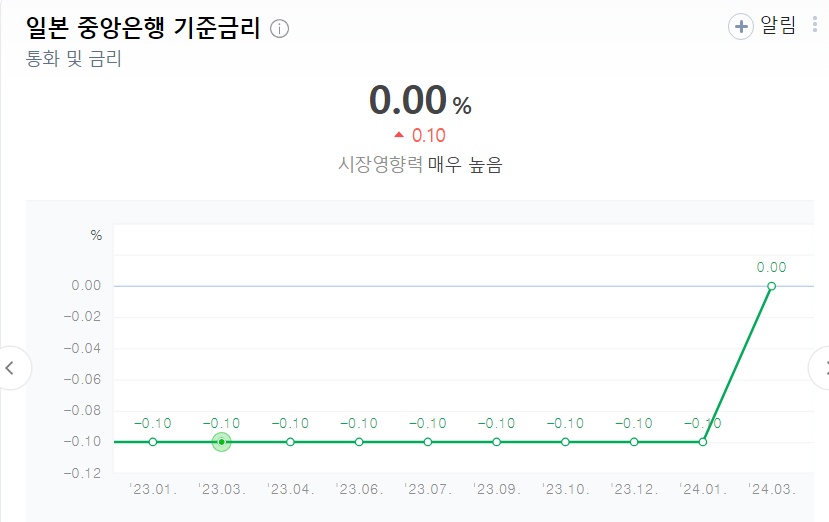The height and width of the screenshot is (522, 829).
Task: Click the '23.10. data point marker
Action: [565, 441]
